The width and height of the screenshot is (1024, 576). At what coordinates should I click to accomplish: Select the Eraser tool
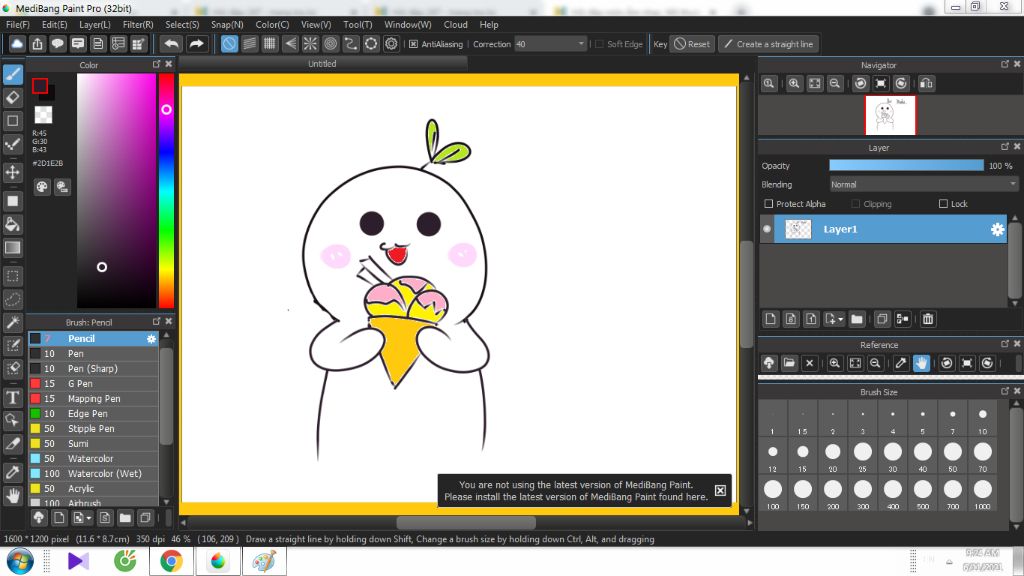tap(13, 98)
